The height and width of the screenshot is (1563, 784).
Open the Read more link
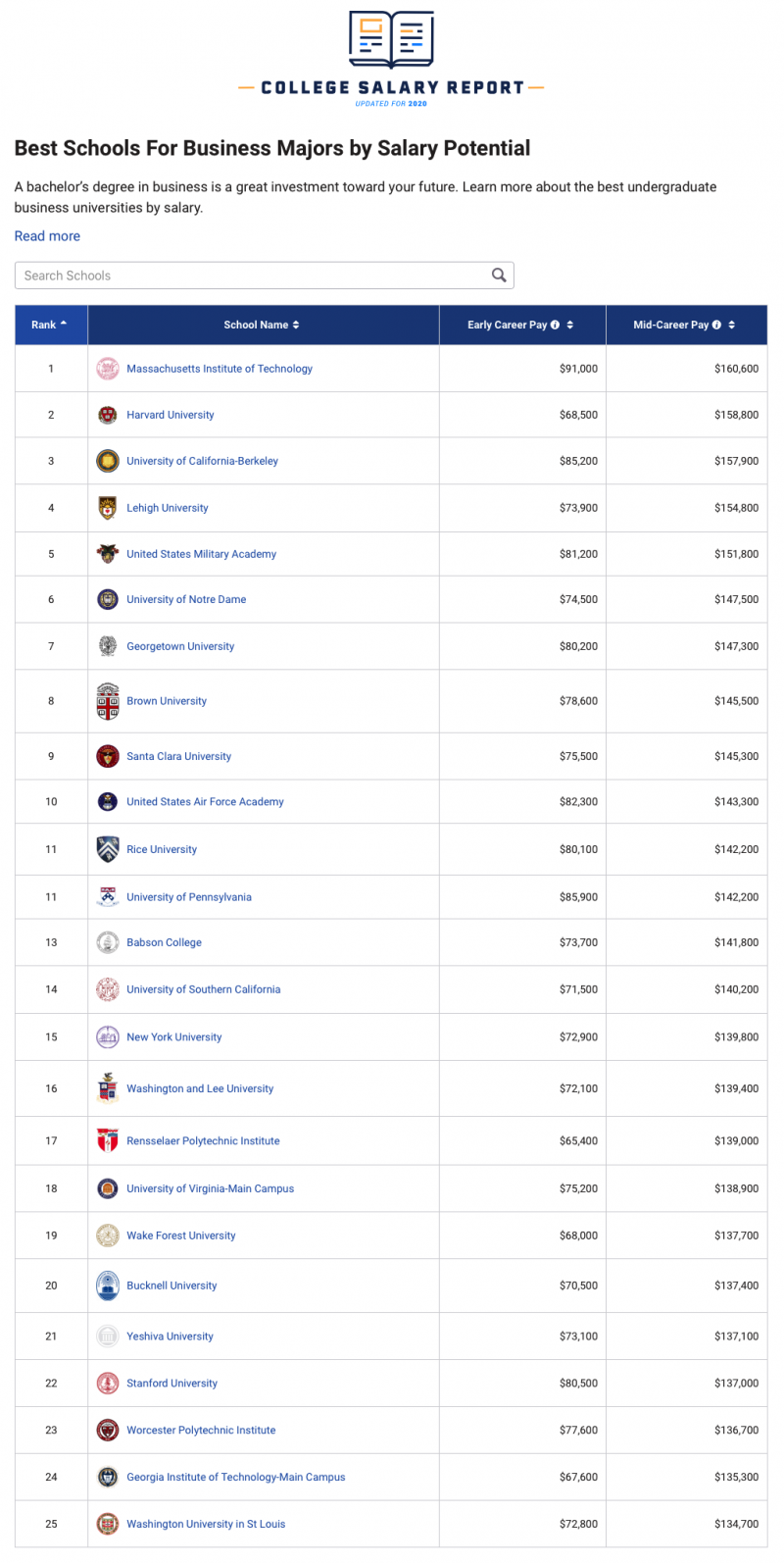coord(47,236)
